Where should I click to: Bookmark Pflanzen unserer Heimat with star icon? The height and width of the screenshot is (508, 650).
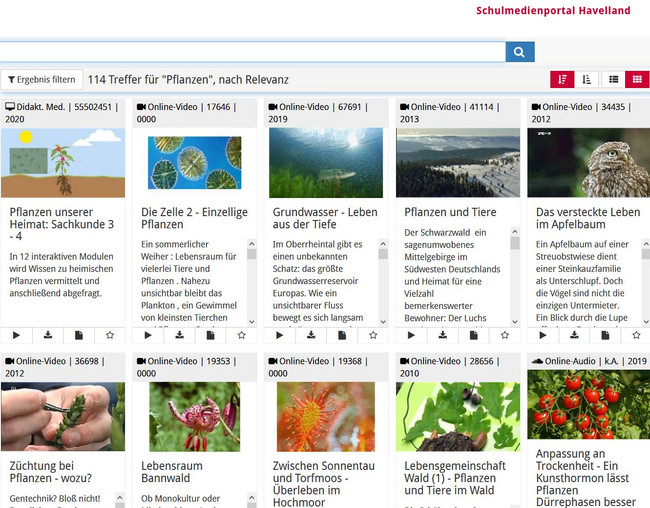pos(110,336)
